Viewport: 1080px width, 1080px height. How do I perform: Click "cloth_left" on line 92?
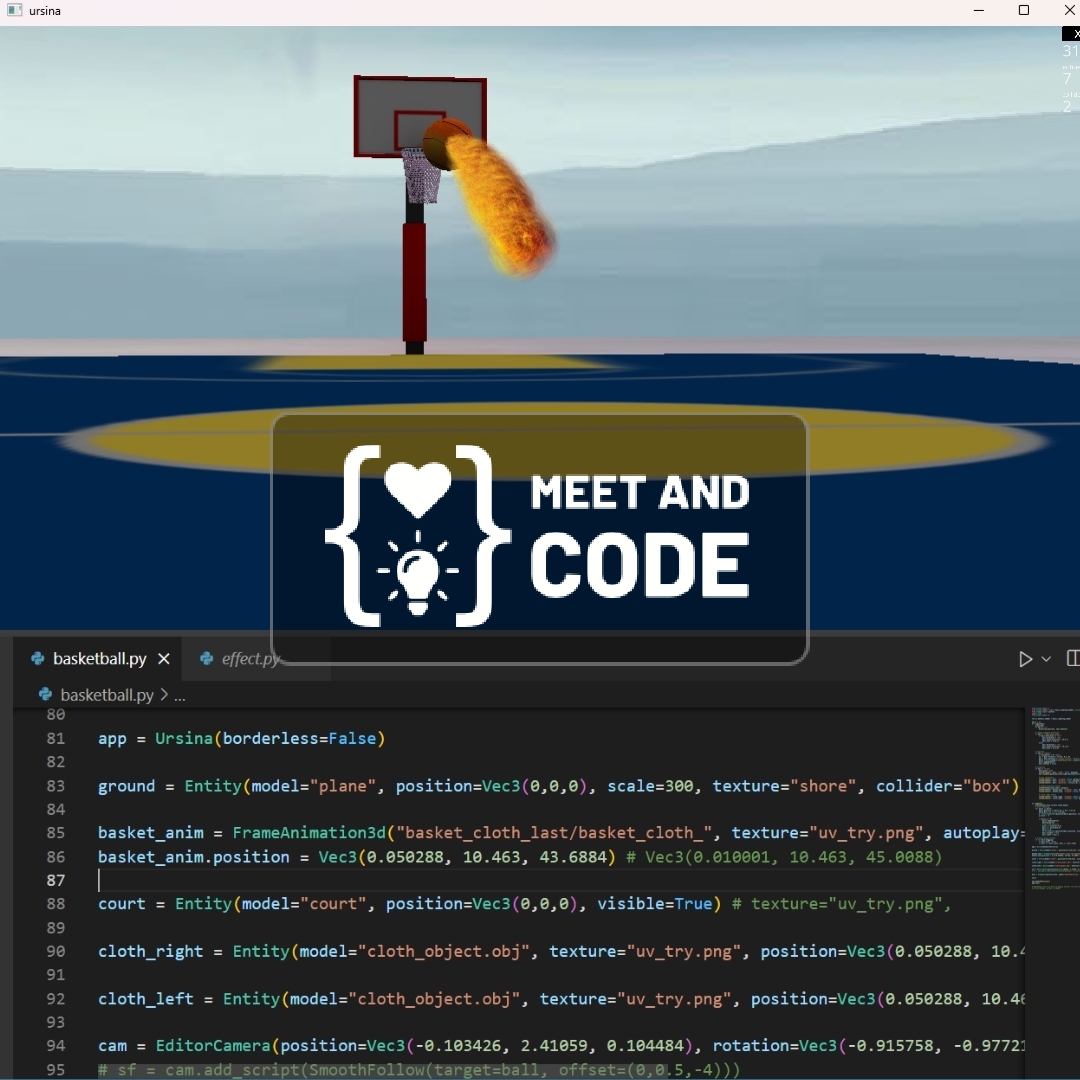[146, 999]
